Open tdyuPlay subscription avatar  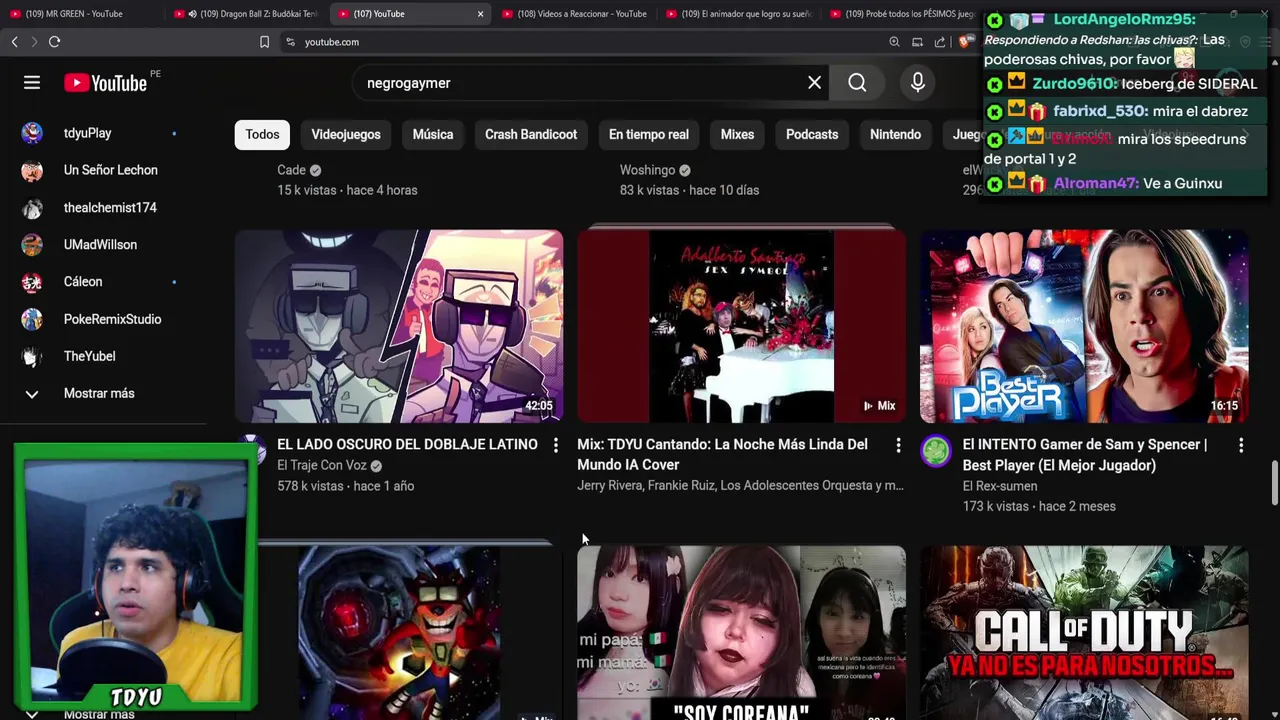pyautogui.click(x=32, y=133)
